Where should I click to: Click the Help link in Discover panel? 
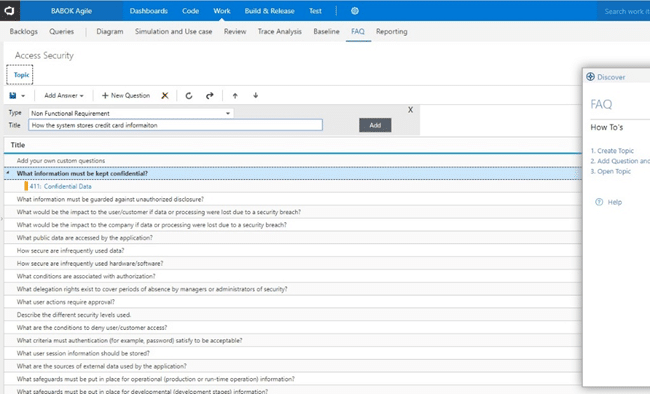pos(615,202)
